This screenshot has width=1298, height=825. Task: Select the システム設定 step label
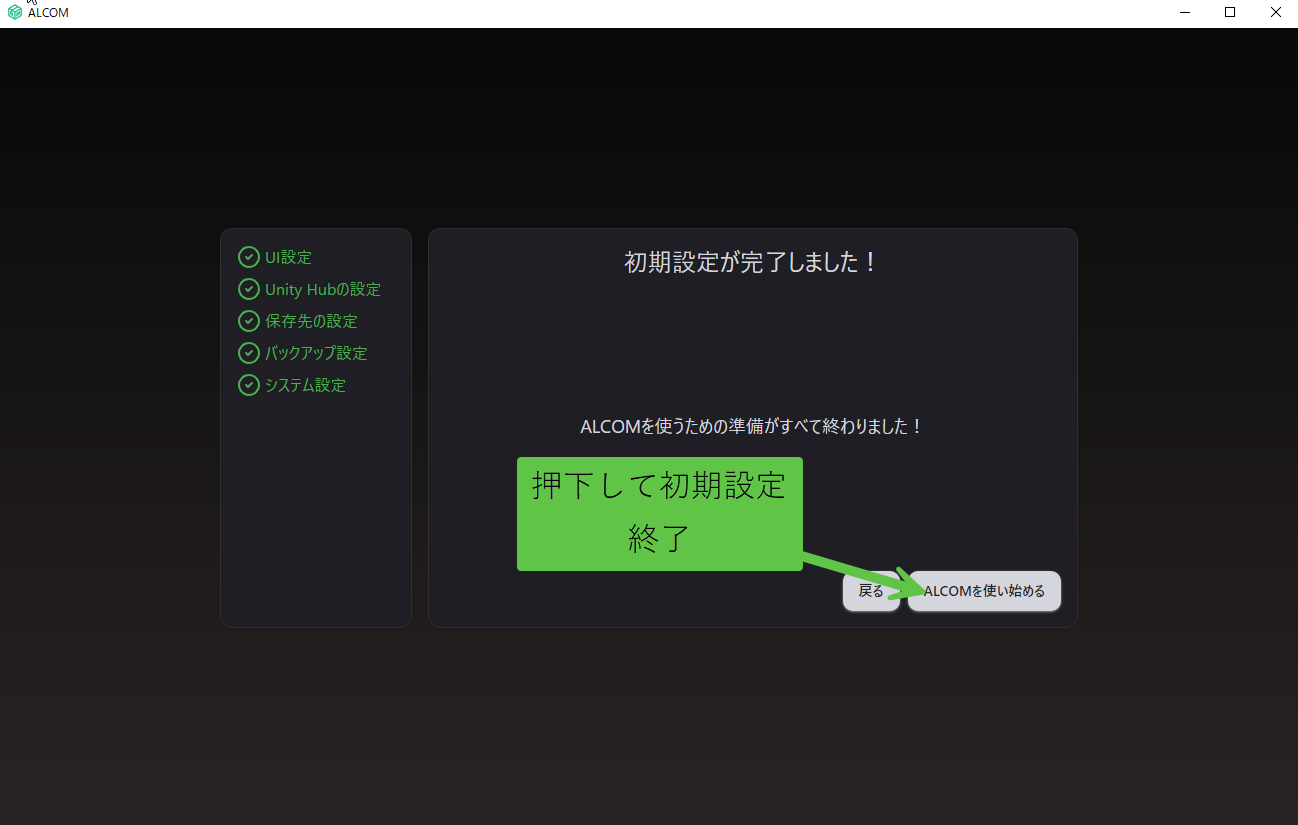click(305, 385)
